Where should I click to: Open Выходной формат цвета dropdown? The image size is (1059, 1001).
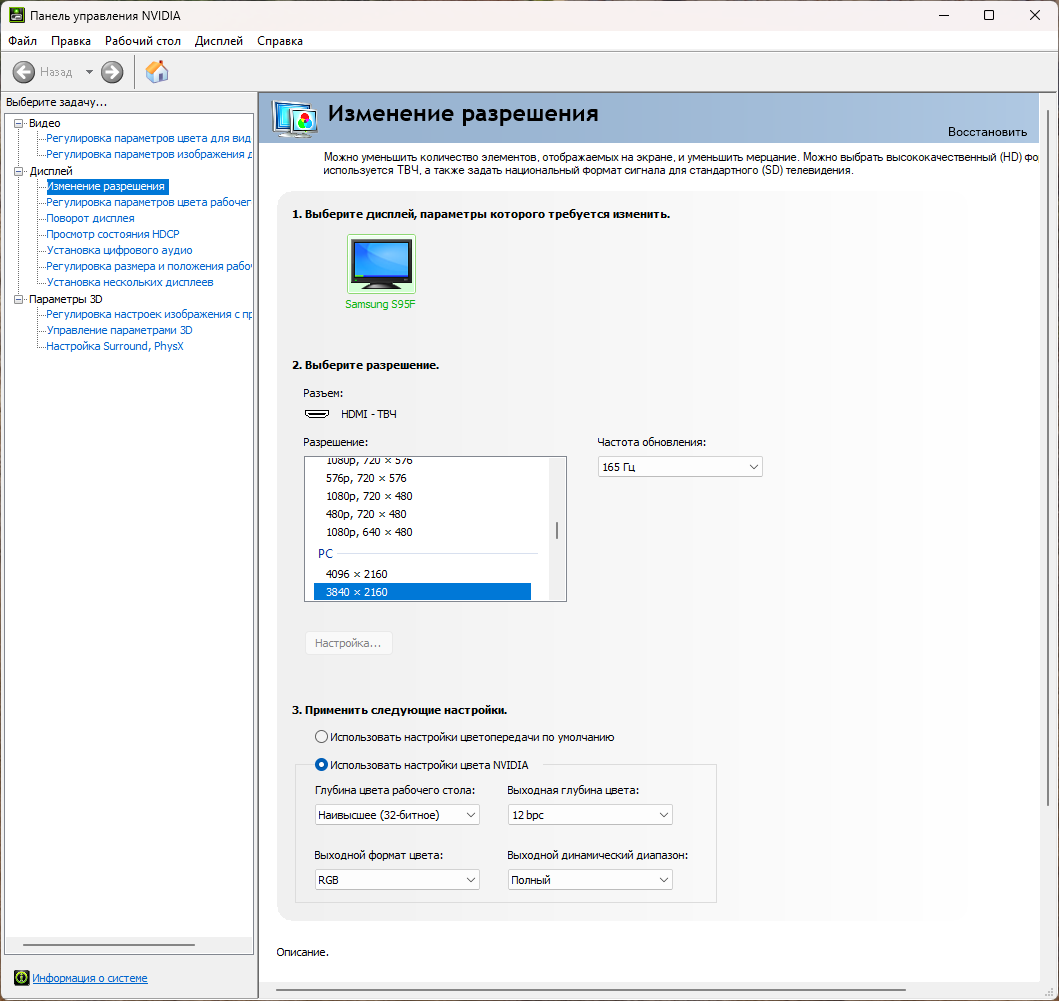397,879
